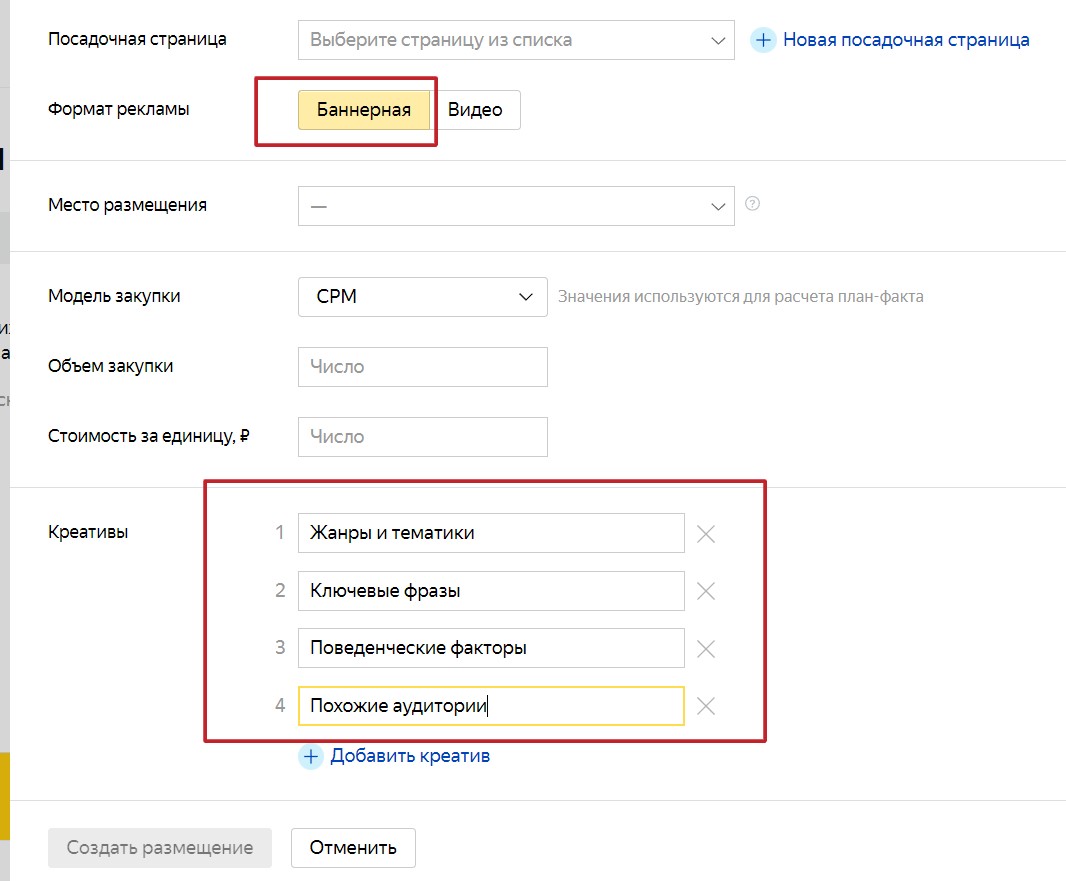The height and width of the screenshot is (881, 1066).
Task: Click the 'Стоимость за единицу' input field
Action: pyautogui.click(x=422, y=437)
